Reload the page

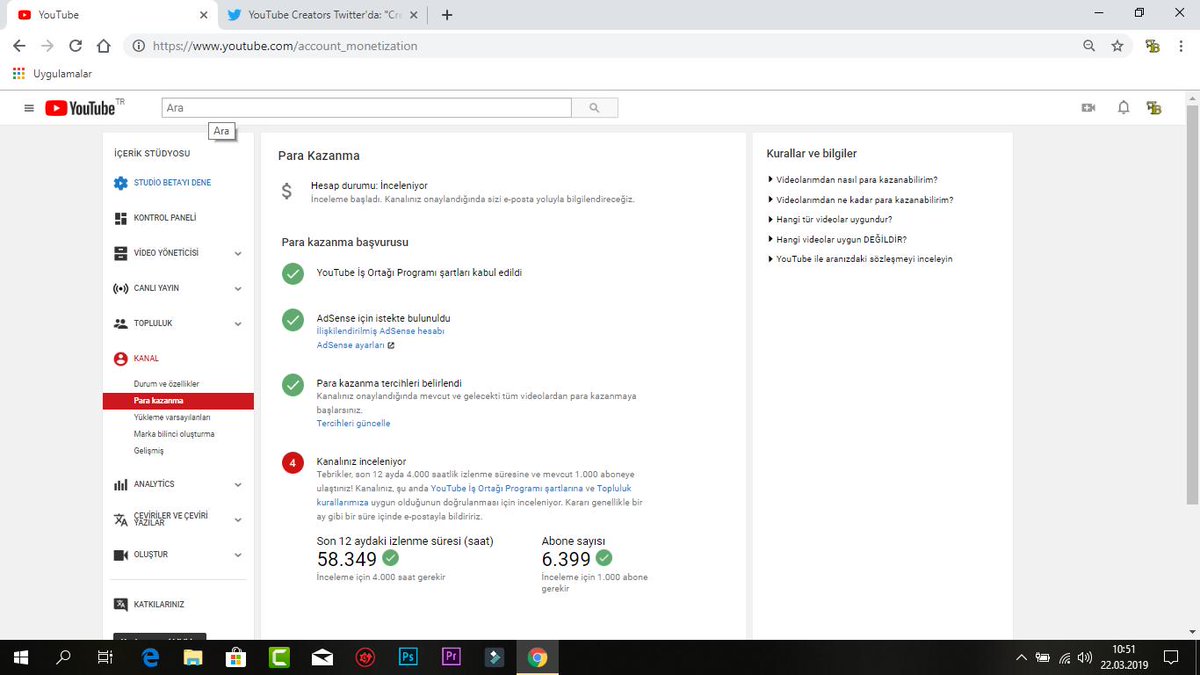pos(75,46)
